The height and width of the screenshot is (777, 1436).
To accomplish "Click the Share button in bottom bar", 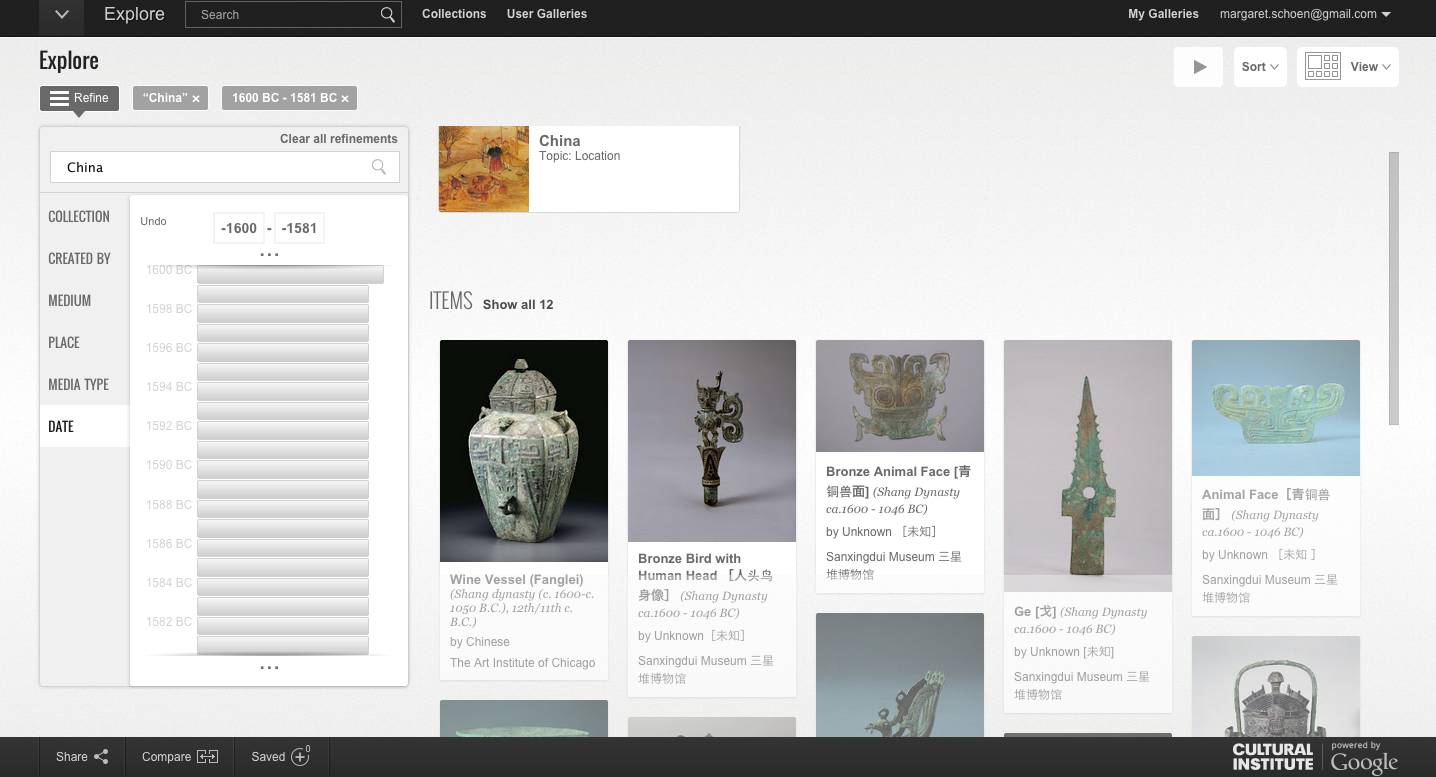I will tap(82, 757).
